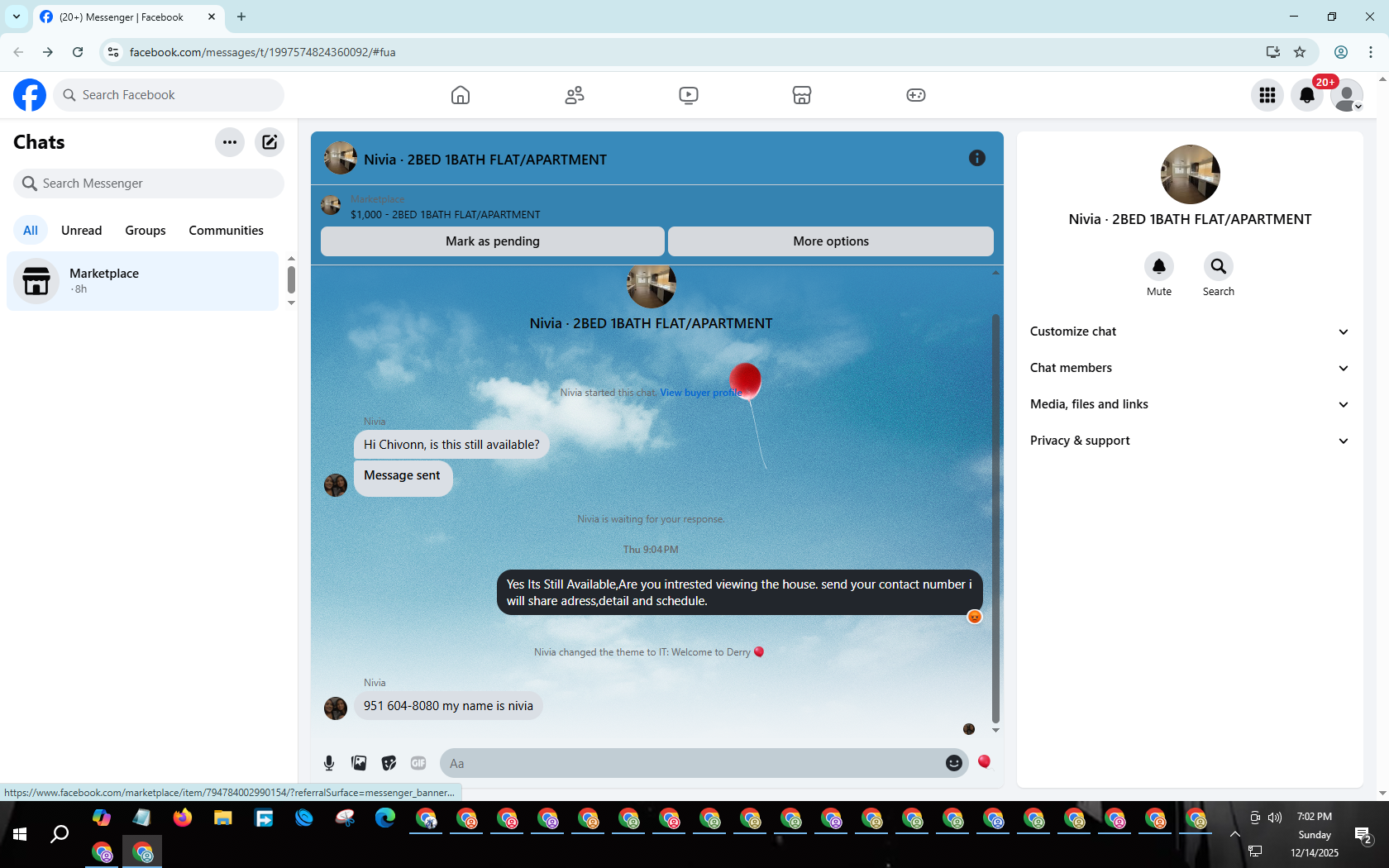The width and height of the screenshot is (1389, 868).
Task: Open File Explorer from the taskbar
Action: [x=223, y=818]
